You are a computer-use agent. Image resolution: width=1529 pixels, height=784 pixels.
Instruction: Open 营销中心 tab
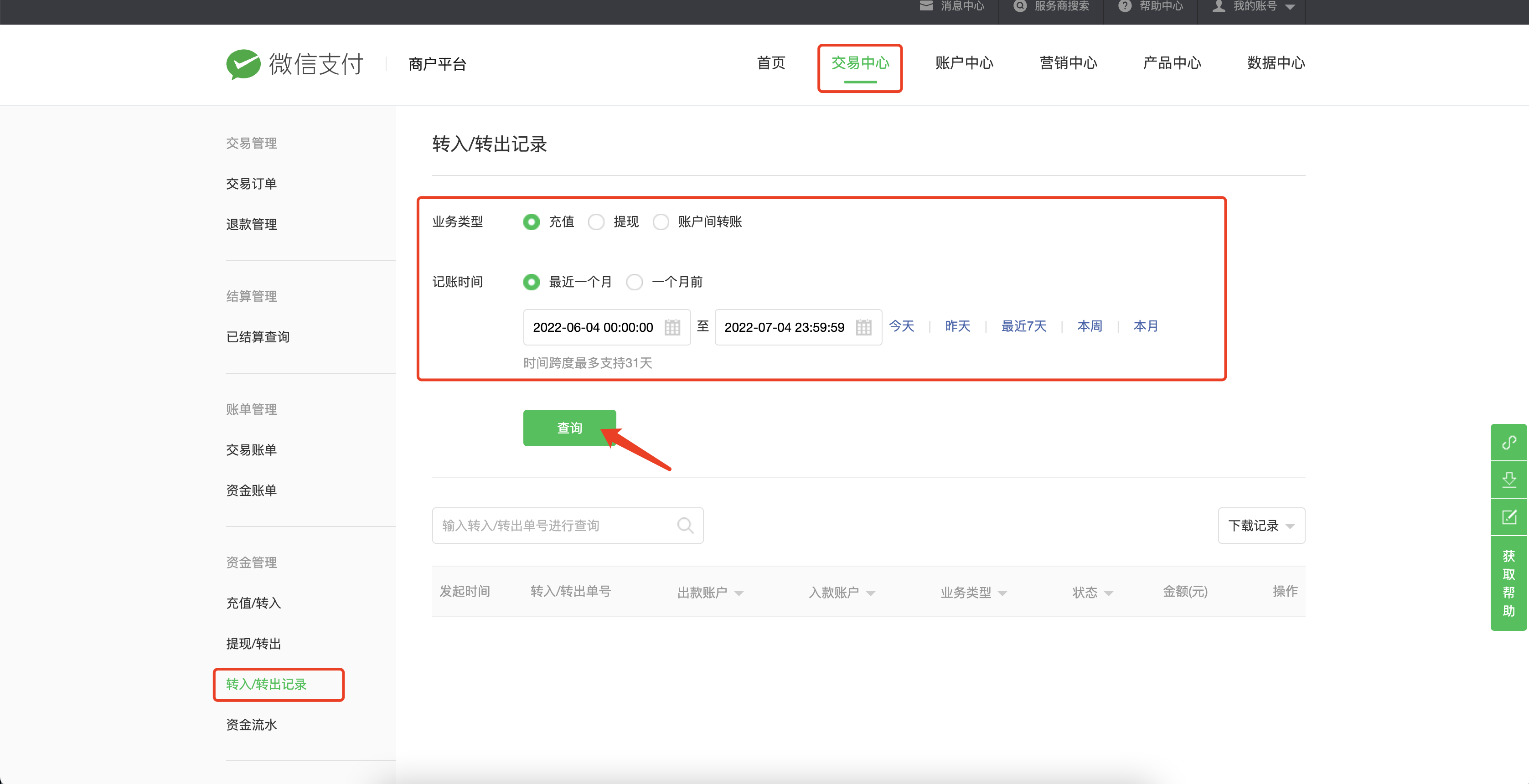[1069, 63]
